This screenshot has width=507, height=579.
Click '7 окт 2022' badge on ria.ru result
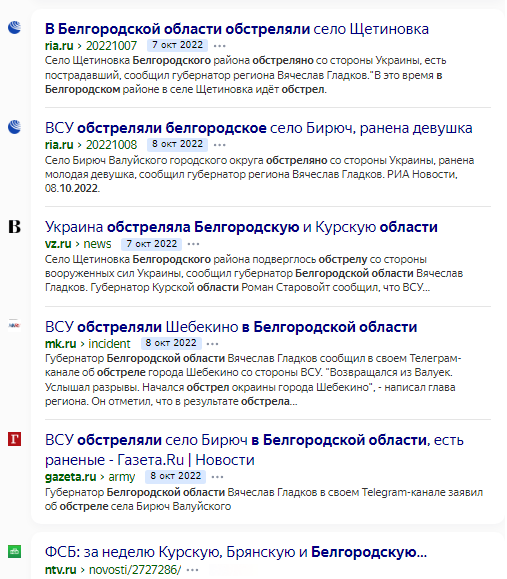[x=177, y=45]
